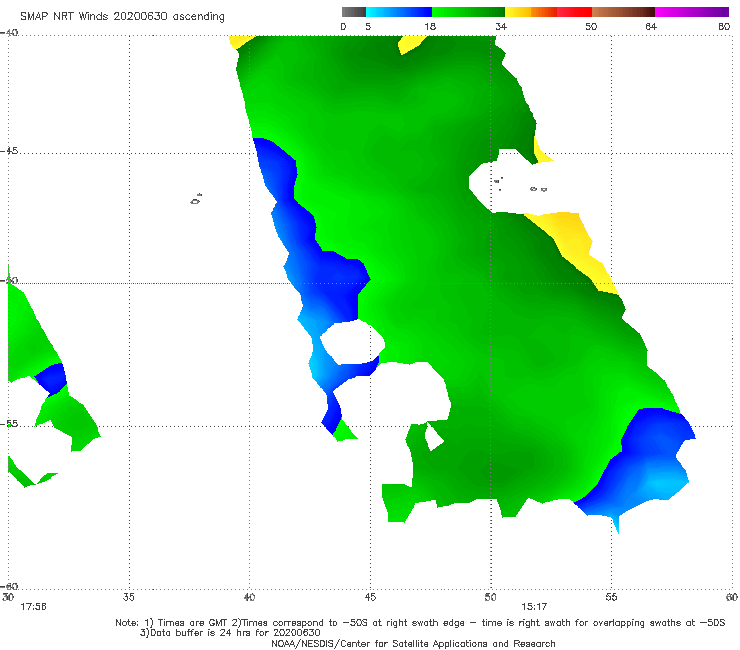Viewport: 740px width, 650px height.
Task: Click longitude label '30' on the bottom axis
Action: [8, 597]
